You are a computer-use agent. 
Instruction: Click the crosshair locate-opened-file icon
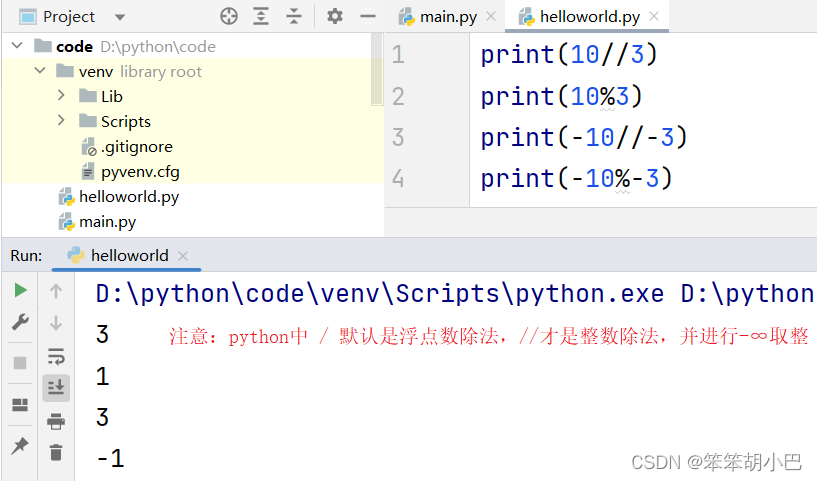(229, 16)
